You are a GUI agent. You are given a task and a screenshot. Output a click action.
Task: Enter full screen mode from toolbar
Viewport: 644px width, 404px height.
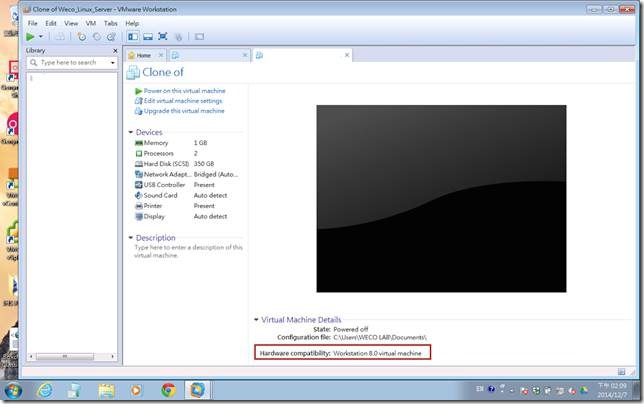(163, 37)
